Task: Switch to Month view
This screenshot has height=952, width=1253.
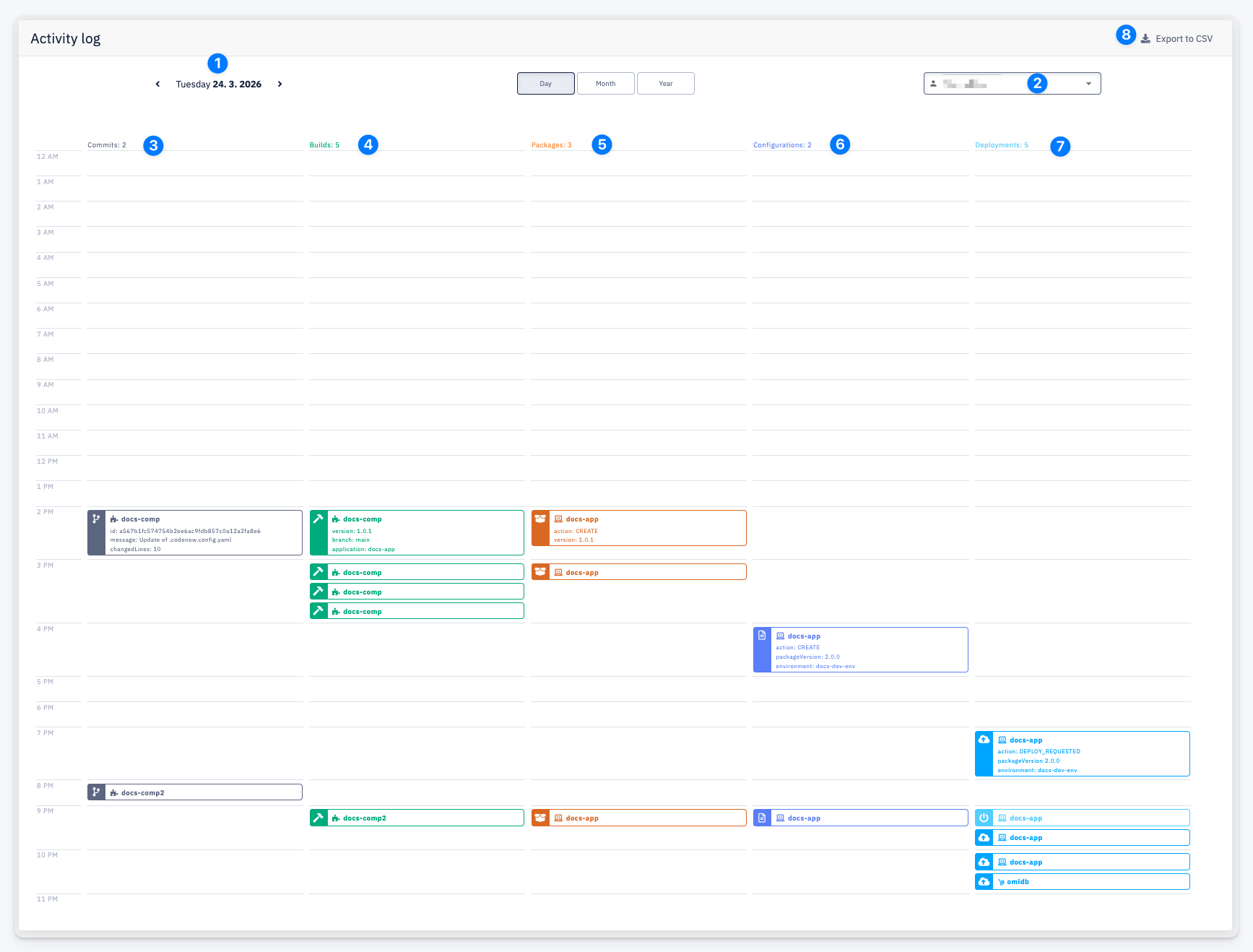Action: tap(606, 84)
